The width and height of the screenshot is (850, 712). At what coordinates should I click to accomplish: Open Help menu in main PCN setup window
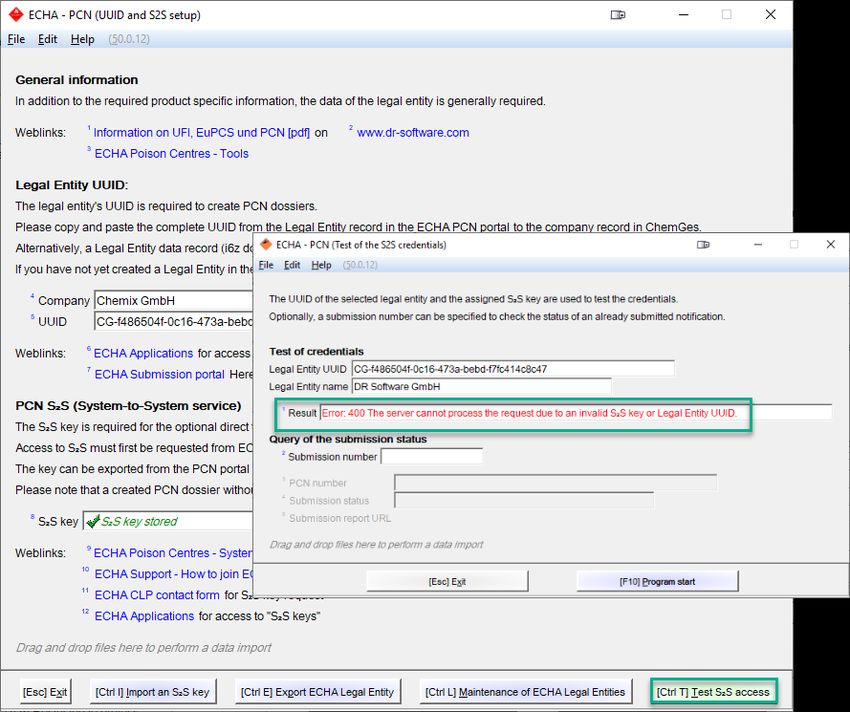82,39
